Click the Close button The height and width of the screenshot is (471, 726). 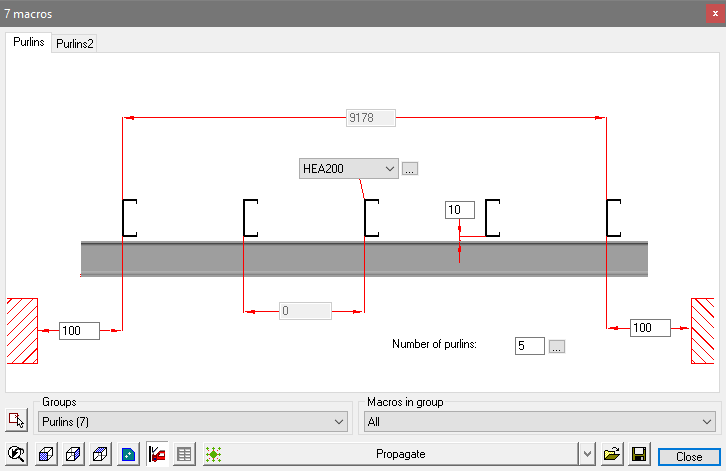688,455
